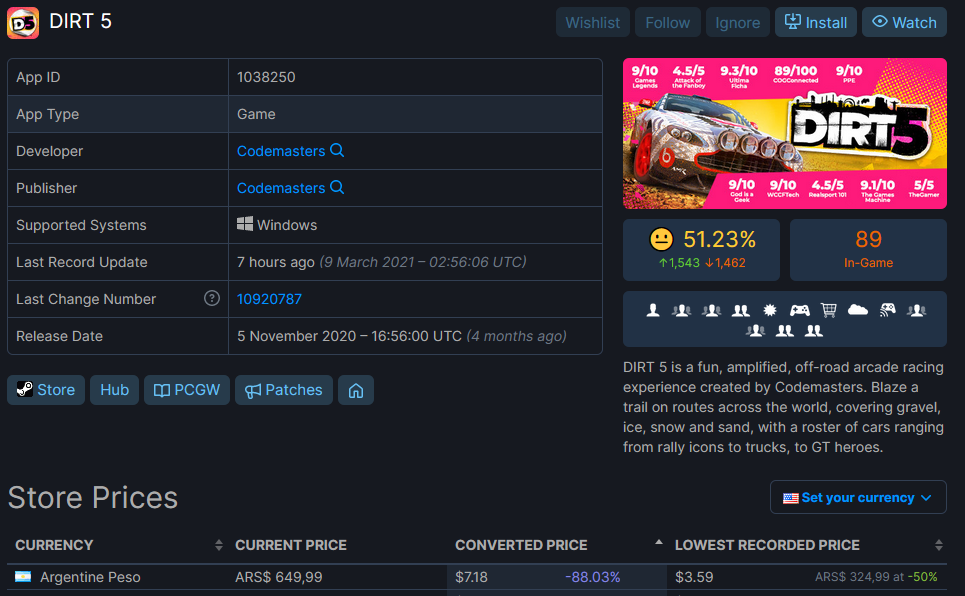This screenshot has height=596, width=965.
Task: Click the neutral face review rating icon
Action: coord(662,240)
